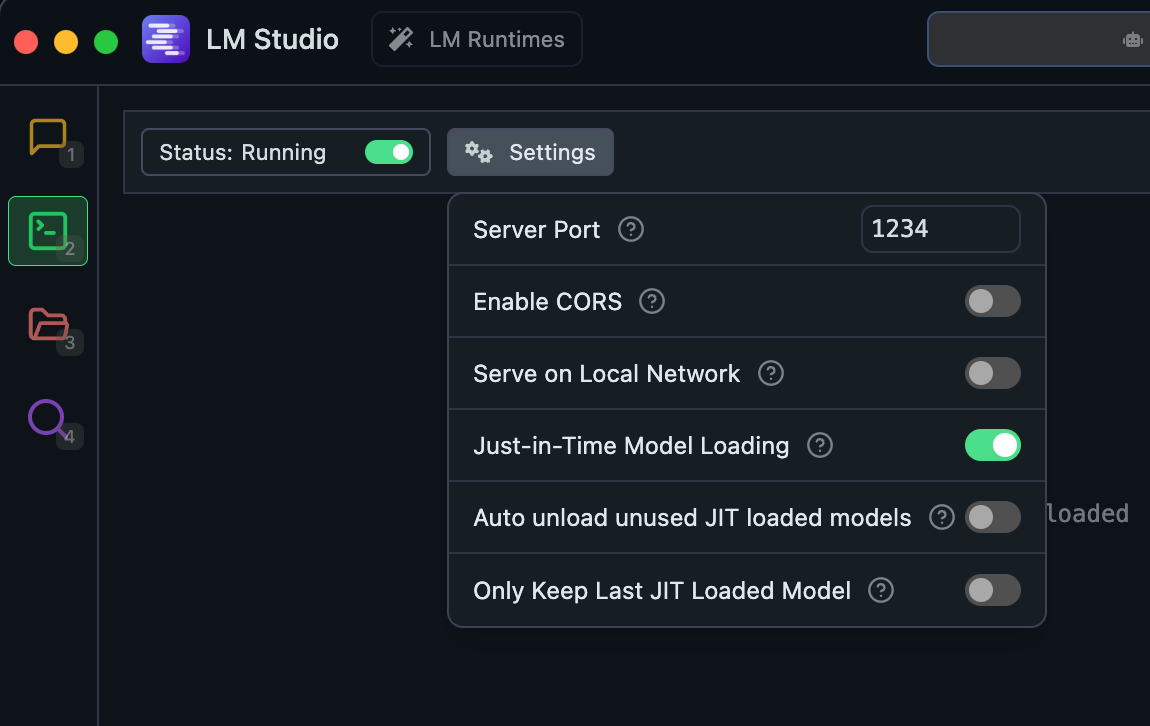Show help for Auto unload unused JIT models
Screen dimensions: 1150x726
[942, 517]
